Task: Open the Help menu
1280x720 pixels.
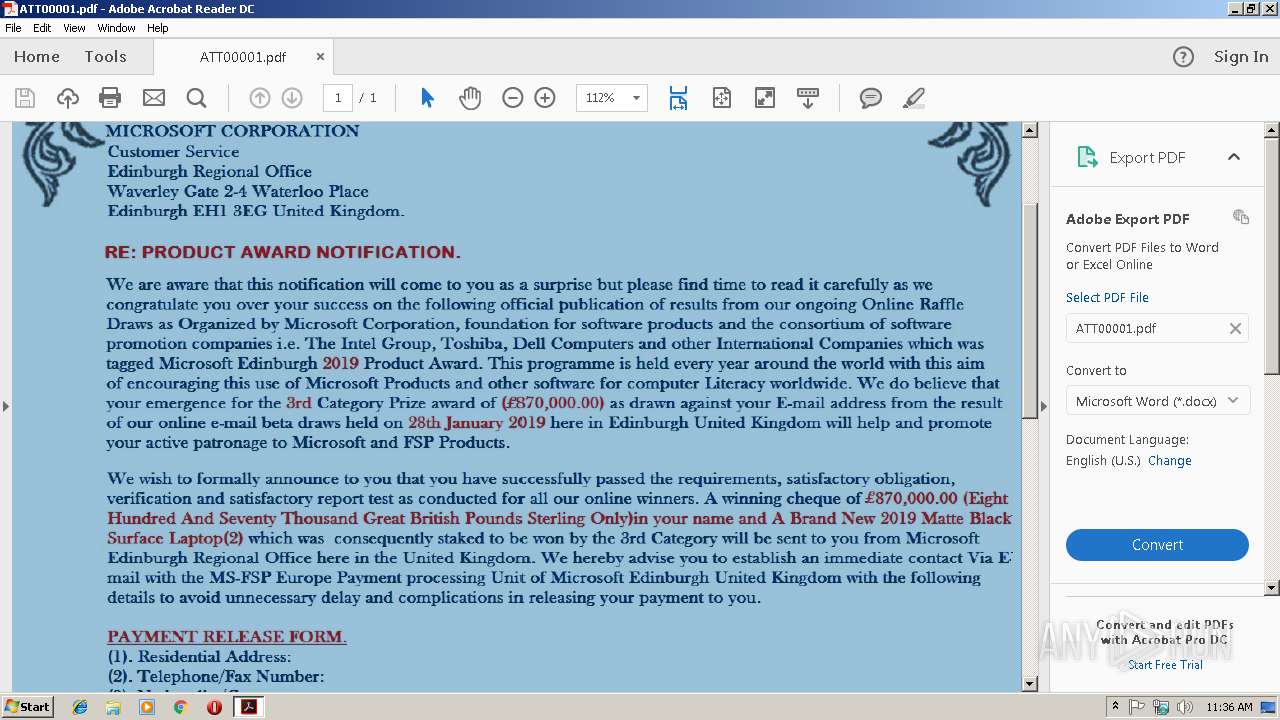Action: click(158, 28)
